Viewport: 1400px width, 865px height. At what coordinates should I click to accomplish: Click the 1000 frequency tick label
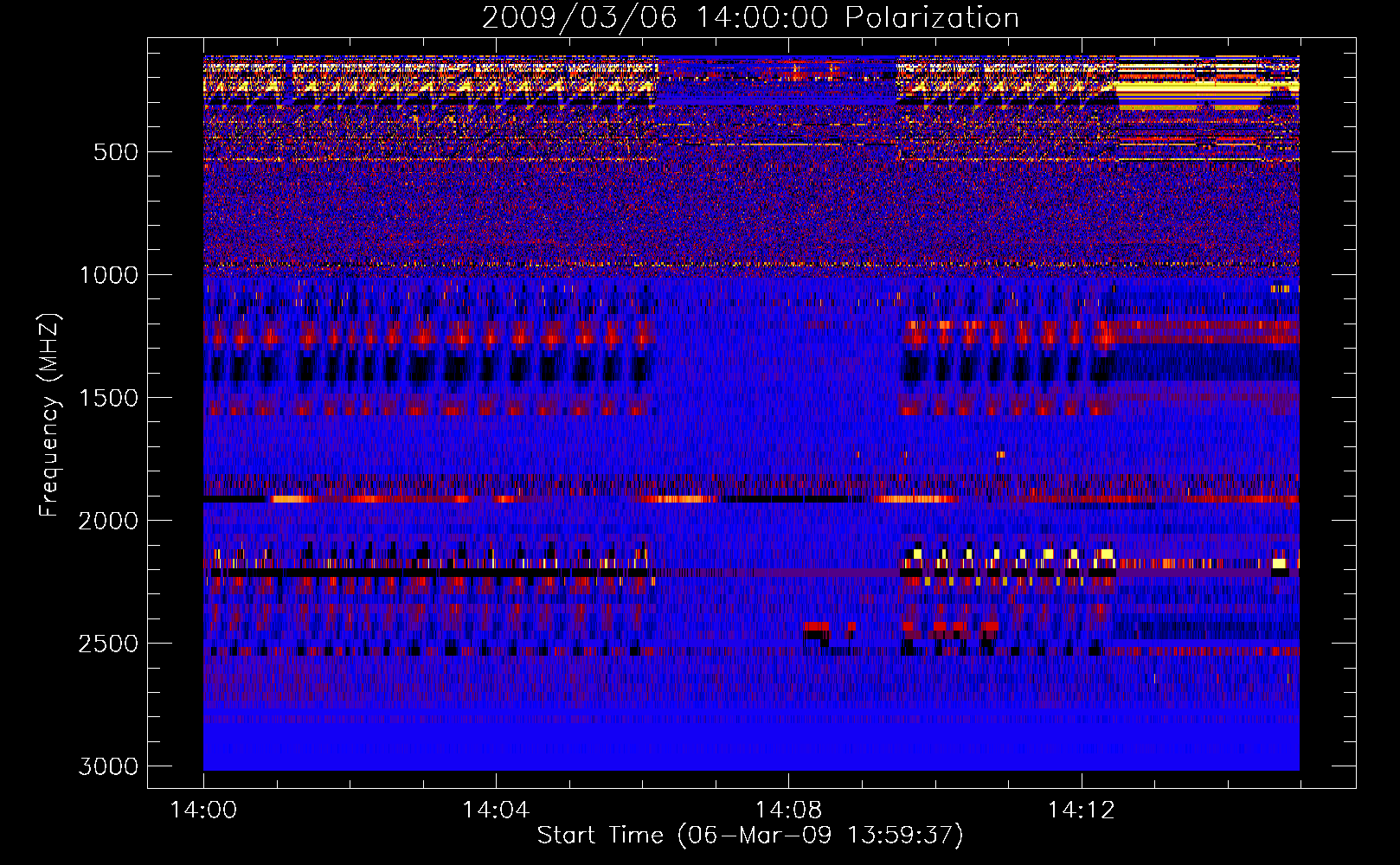click(x=108, y=275)
